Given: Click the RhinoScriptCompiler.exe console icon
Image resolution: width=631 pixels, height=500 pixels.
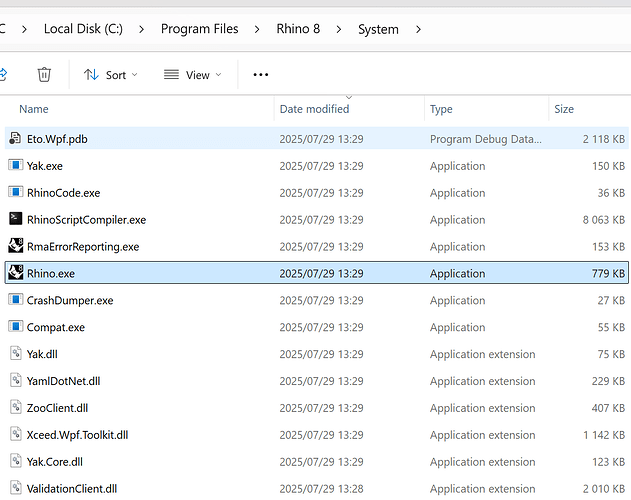Looking at the screenshot, I should click(x=15, y=219).
